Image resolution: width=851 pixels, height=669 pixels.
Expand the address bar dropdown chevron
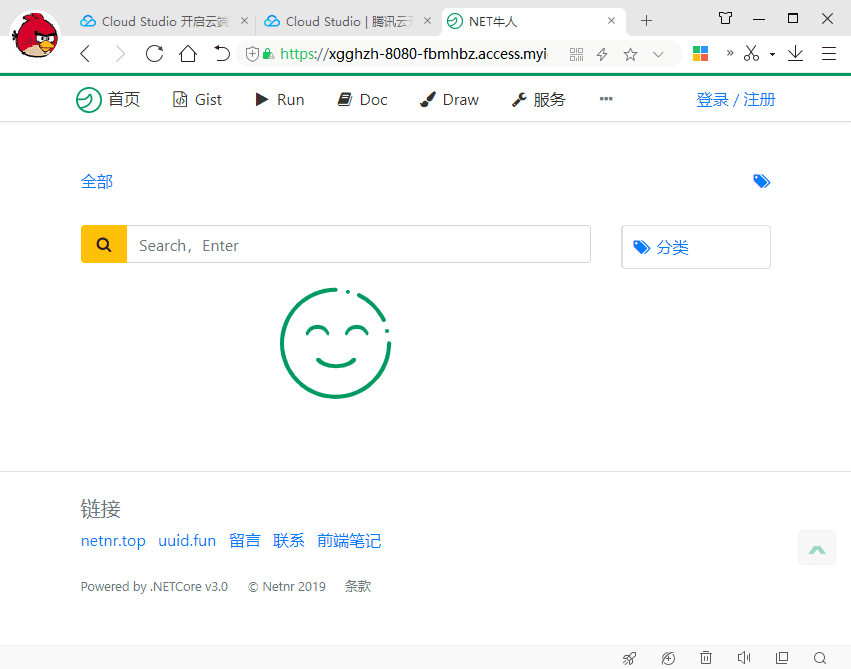pos(658,54)
